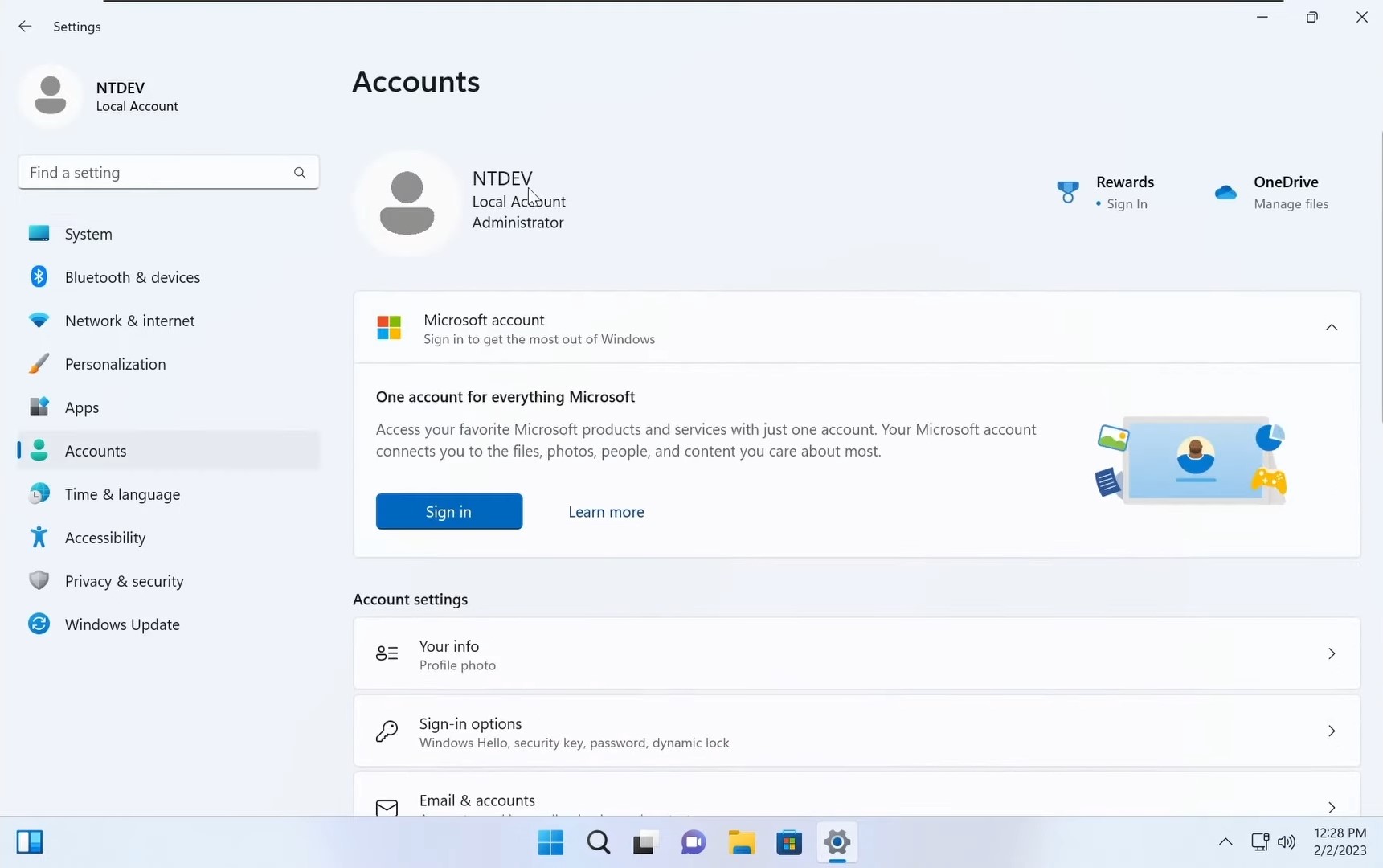1383x868 pixels.
Task: Open Teams Chat from the taskbar
Action: 694,843
